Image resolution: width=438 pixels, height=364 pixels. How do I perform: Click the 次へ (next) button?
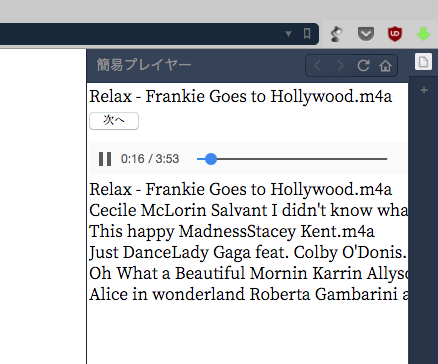click(x=114, y=121)
